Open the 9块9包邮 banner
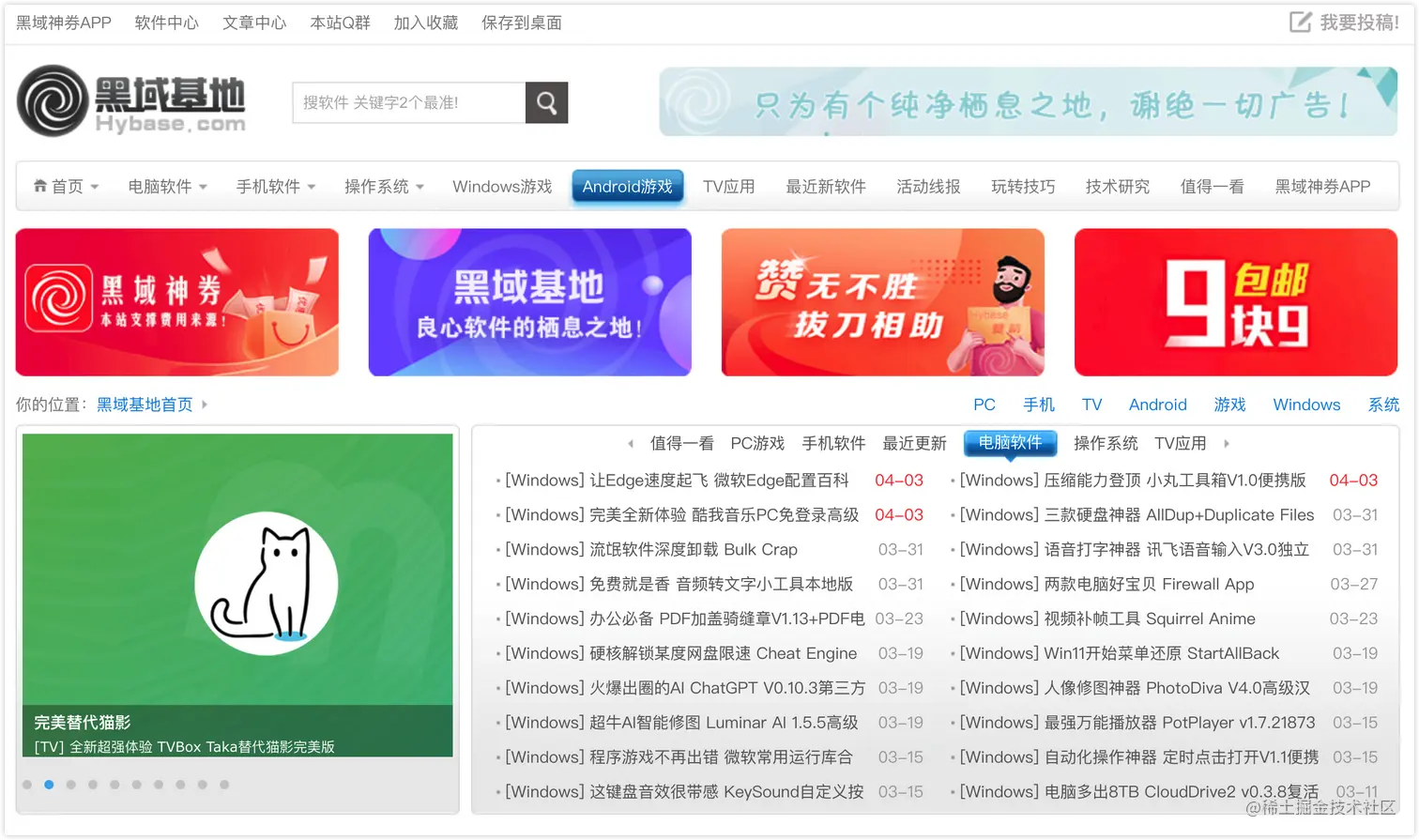Viewport: 1419px width, 840px height. (1236, 302)
